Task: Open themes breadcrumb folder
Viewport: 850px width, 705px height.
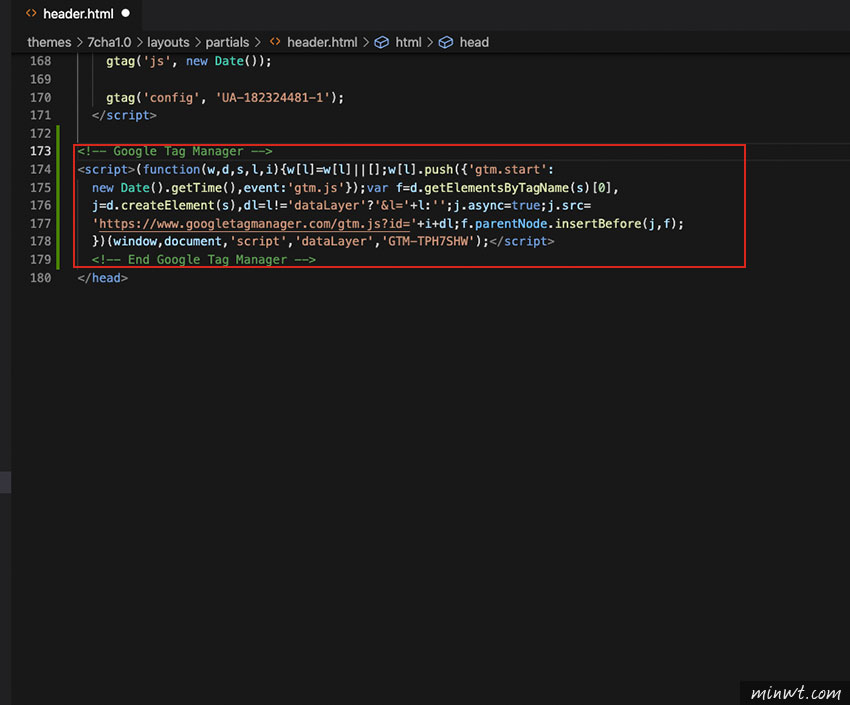Action: coord(49,42)
